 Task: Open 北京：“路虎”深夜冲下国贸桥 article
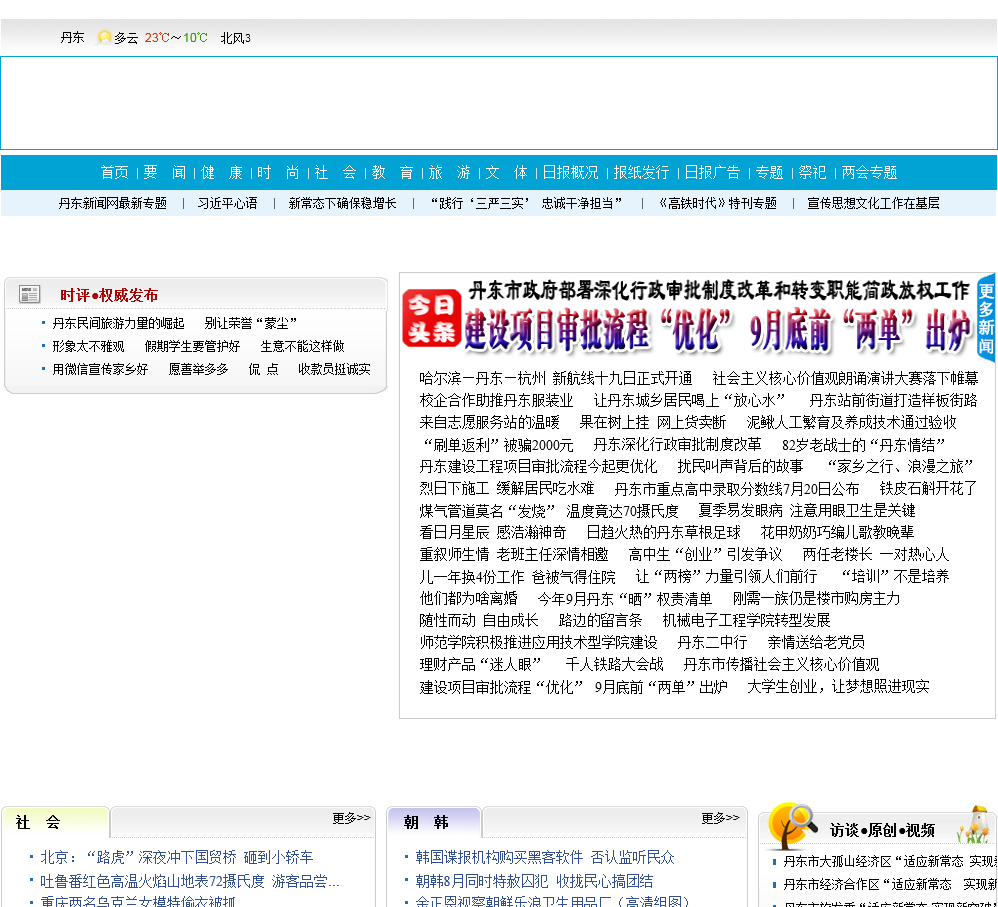(x=176, y=857)
